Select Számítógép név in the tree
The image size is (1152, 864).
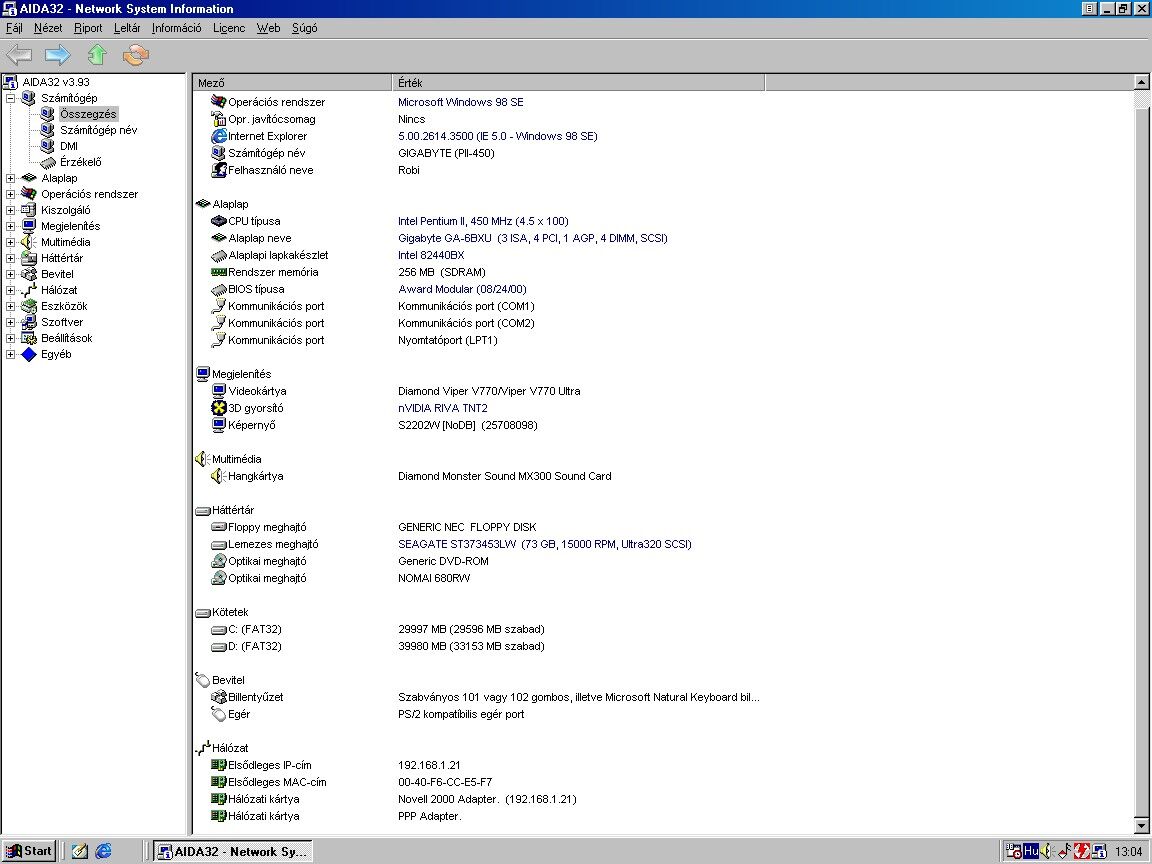coord(98,130)
